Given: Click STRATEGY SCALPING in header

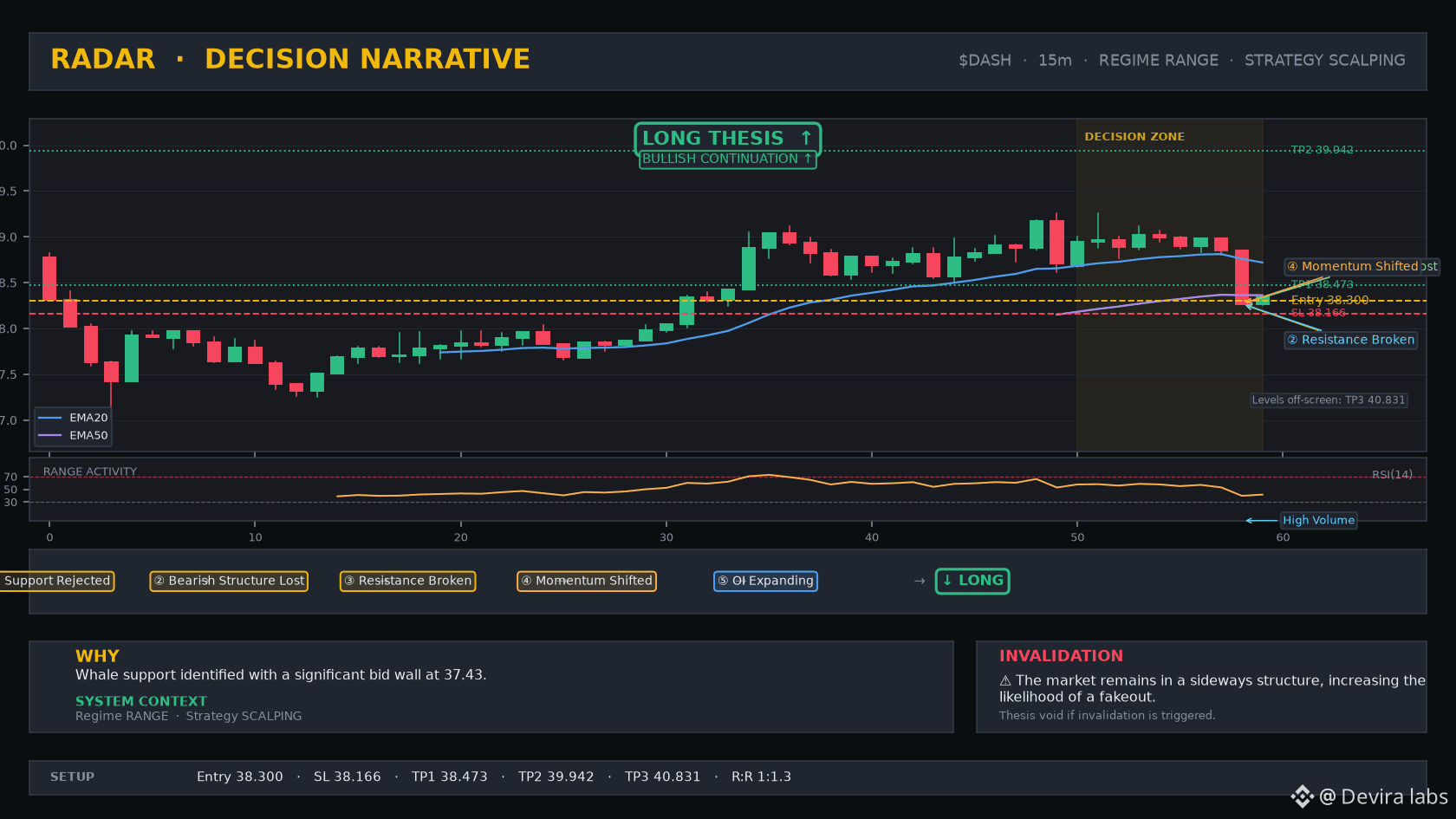Looking at the screenshot, I should coord(1324,60).
